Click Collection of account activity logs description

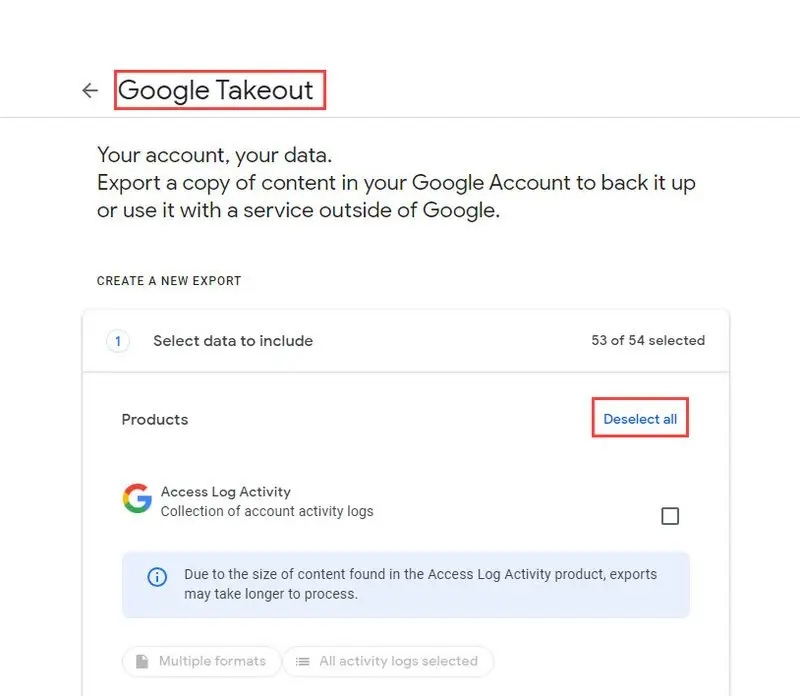(267, 511)
